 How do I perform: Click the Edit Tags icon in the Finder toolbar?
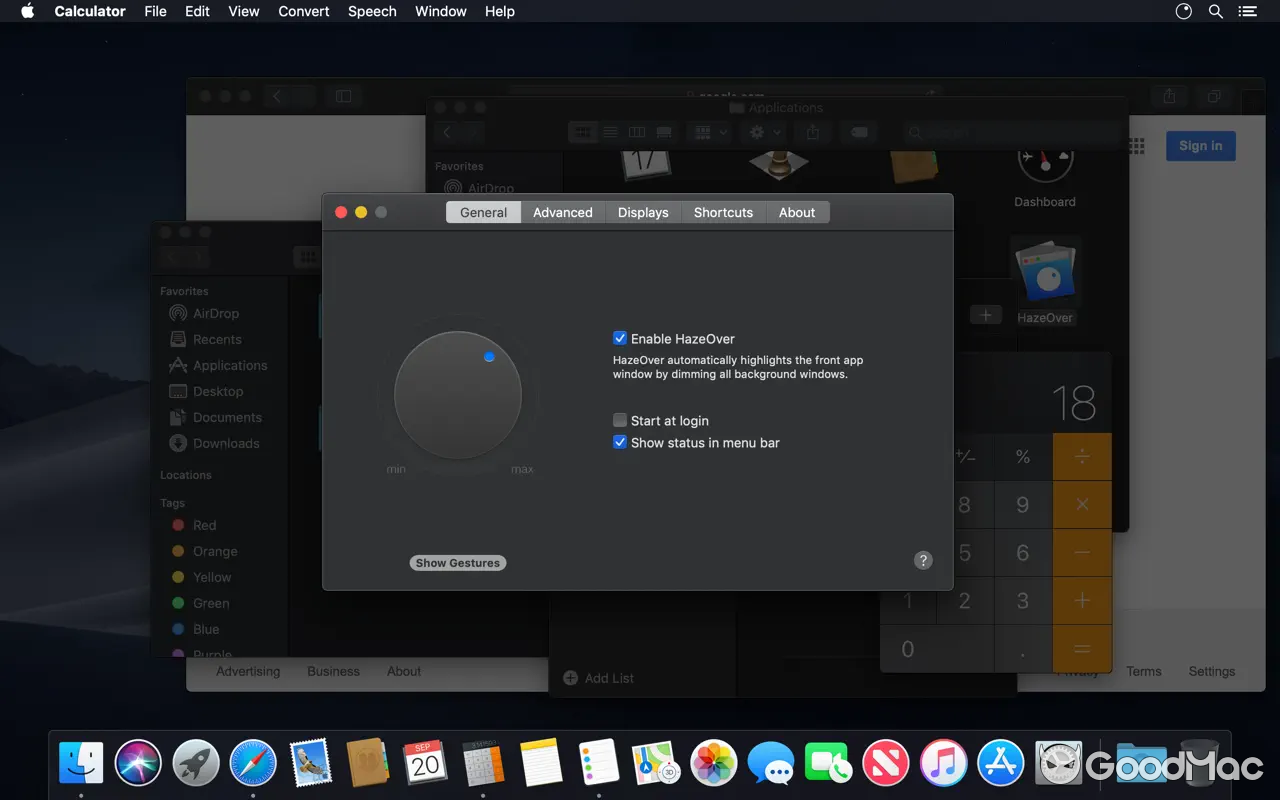click(x=859, y=131)
